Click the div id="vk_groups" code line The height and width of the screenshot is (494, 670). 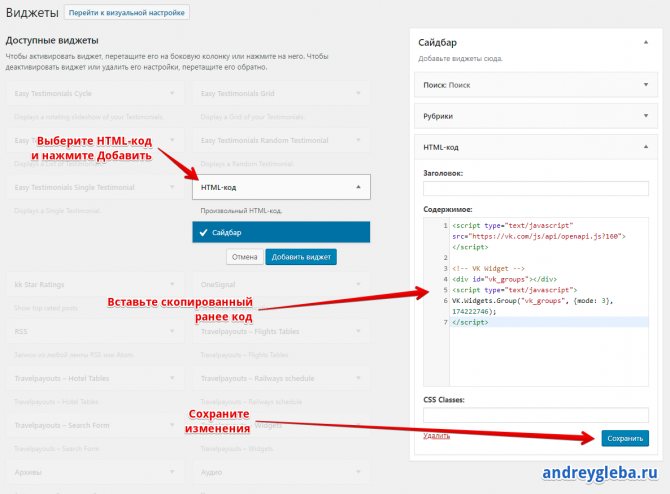coord(504,279)
